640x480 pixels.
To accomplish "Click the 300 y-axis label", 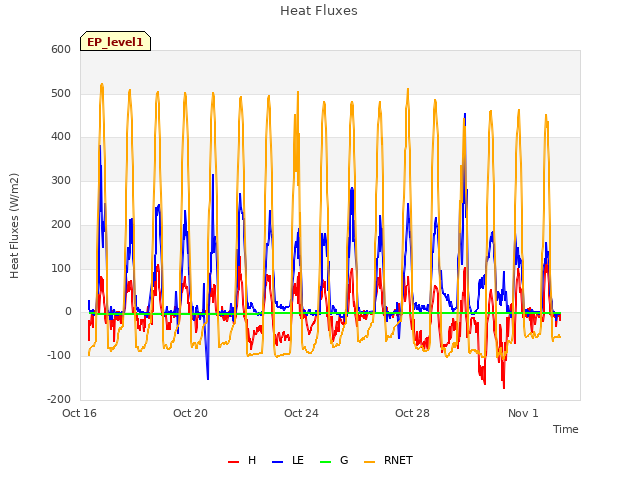I will (61, 180).
